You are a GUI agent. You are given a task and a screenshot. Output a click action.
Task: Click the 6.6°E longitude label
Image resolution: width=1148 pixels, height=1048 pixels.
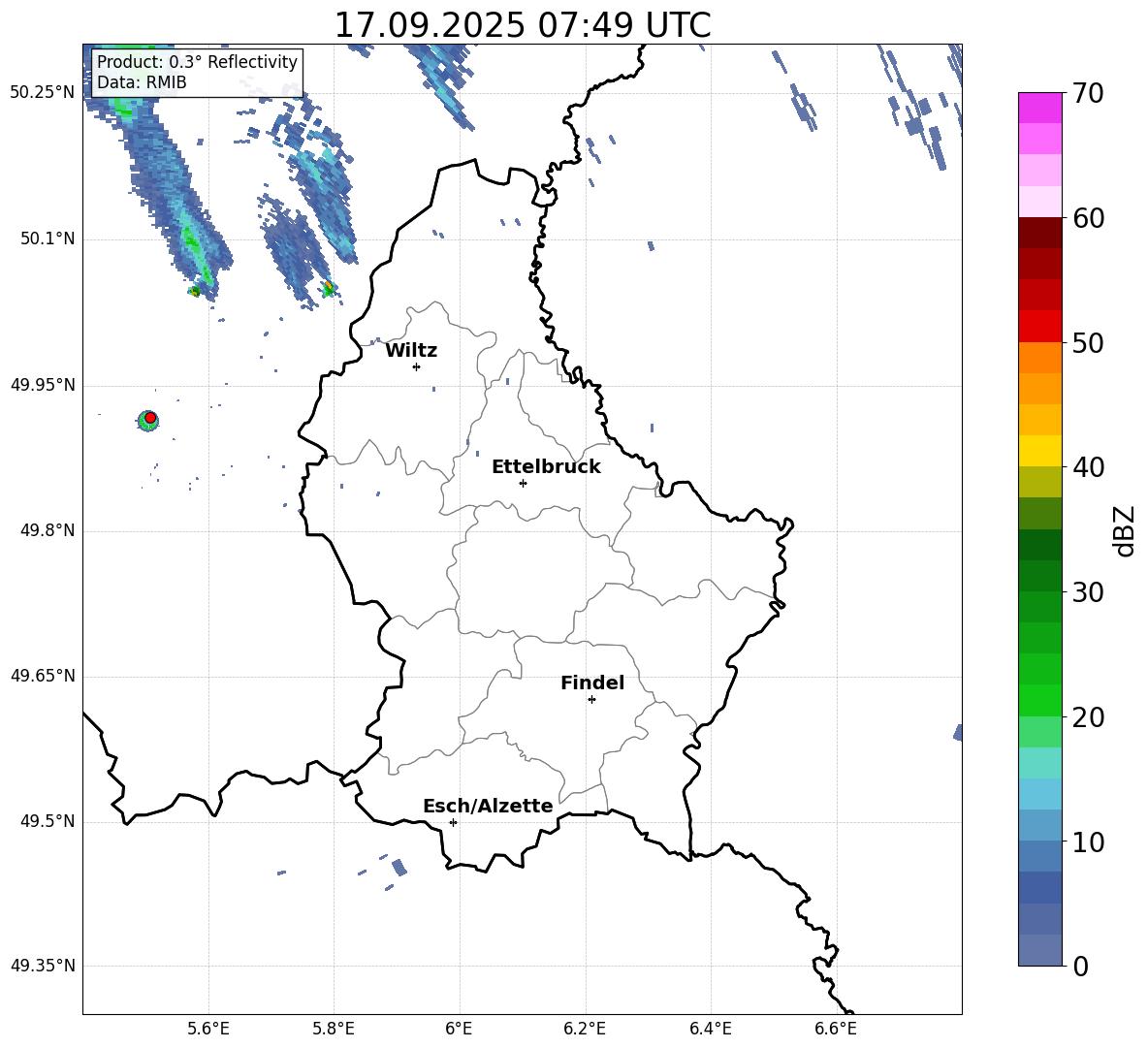[836, 1030]
